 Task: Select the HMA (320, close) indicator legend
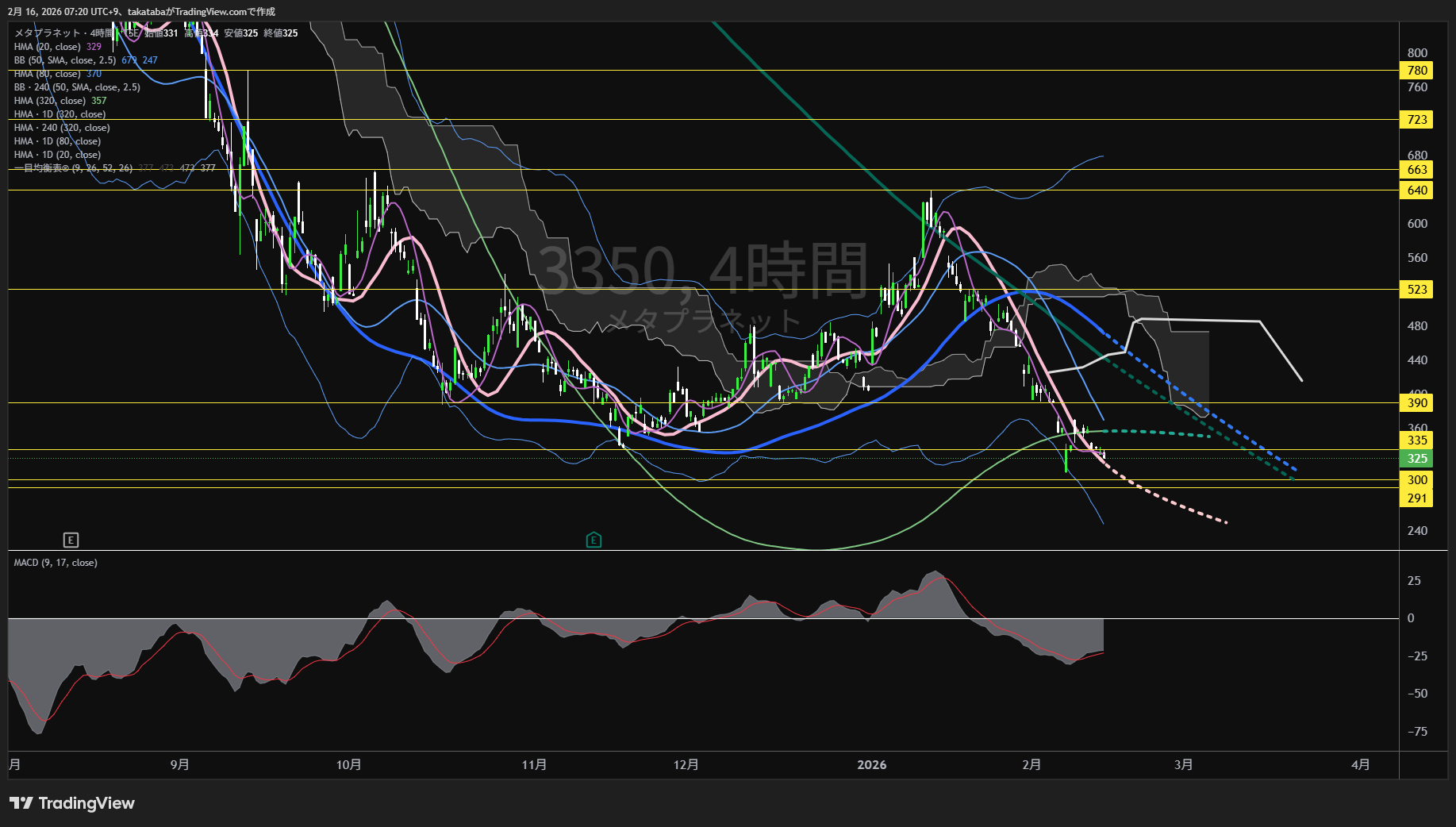click(x=50, y=101)
